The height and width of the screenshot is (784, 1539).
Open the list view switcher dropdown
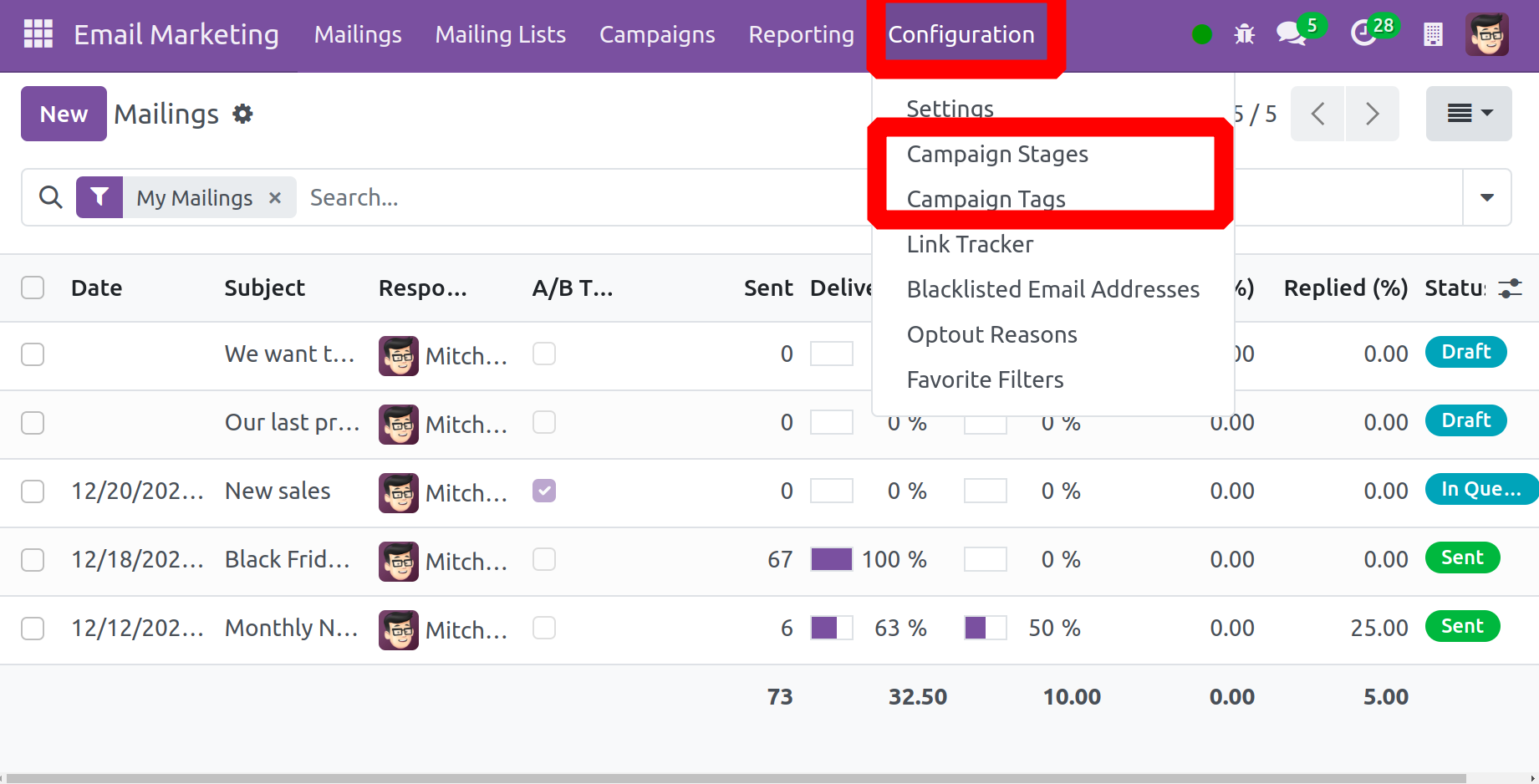tap(1468, 114)
